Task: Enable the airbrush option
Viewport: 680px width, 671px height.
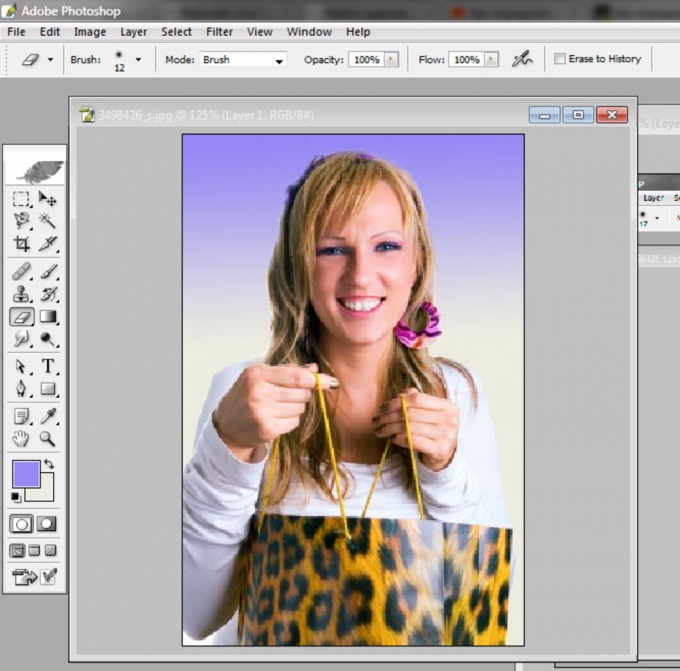Action: [x=522, y=59]
